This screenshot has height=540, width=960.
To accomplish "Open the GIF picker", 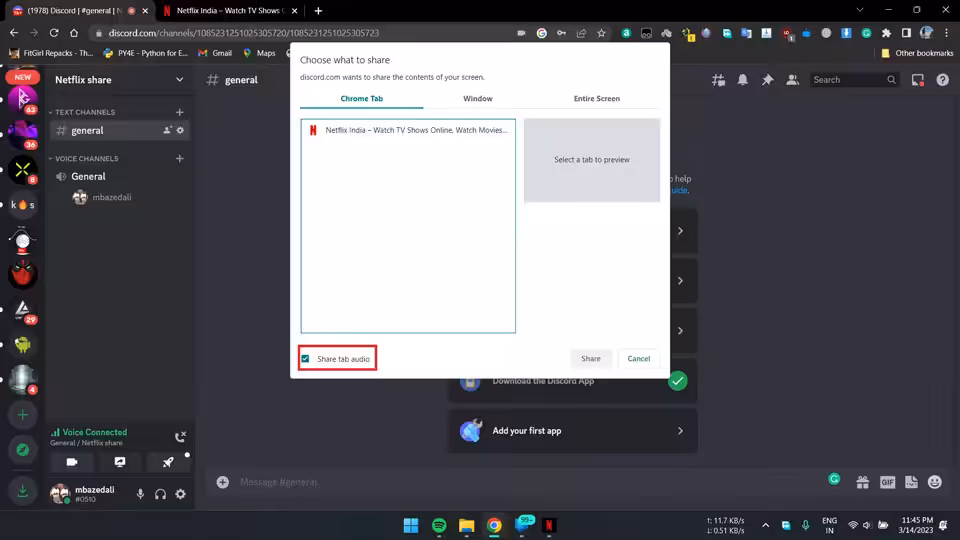I will (x=887, y=482).
